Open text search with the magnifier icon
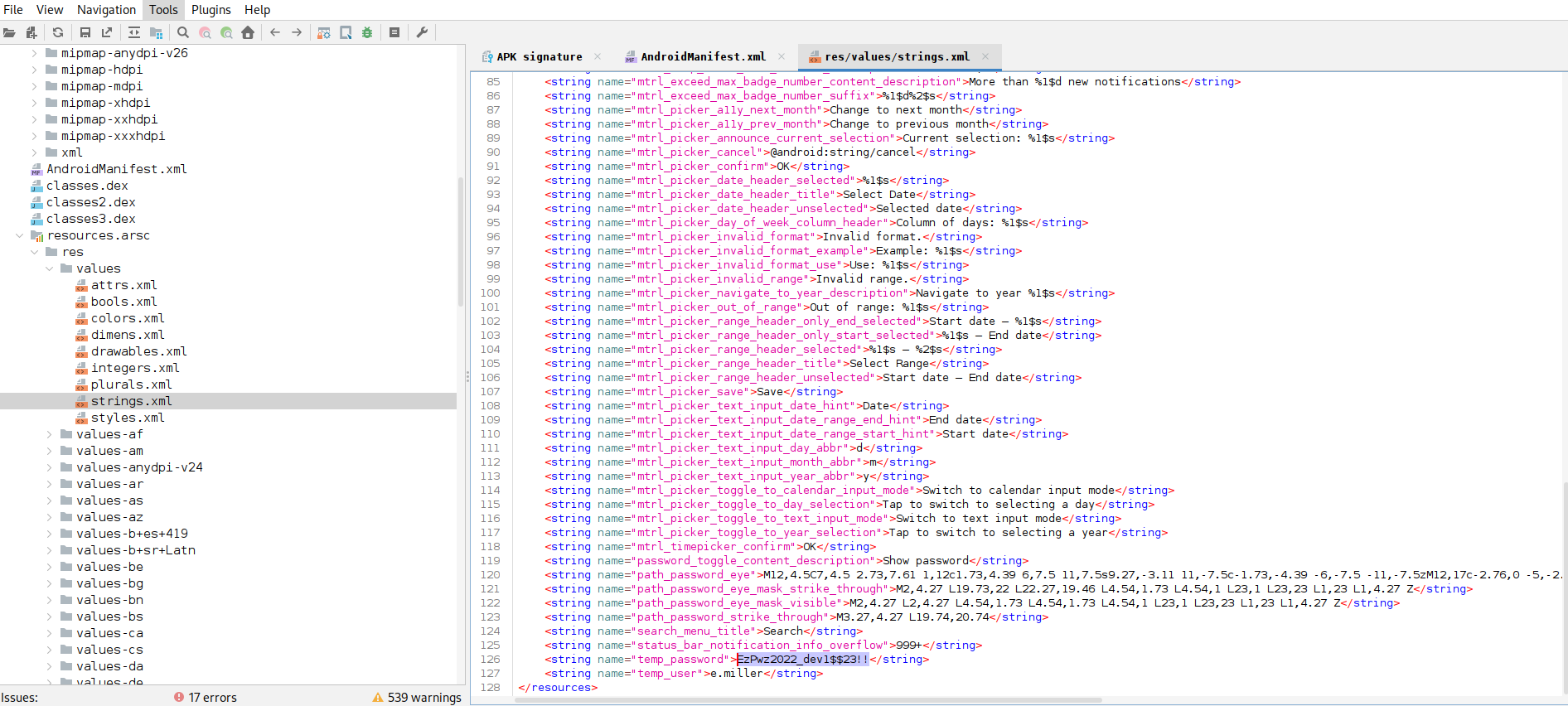This screenshot has width=1568, height=706. click(183, 32)
